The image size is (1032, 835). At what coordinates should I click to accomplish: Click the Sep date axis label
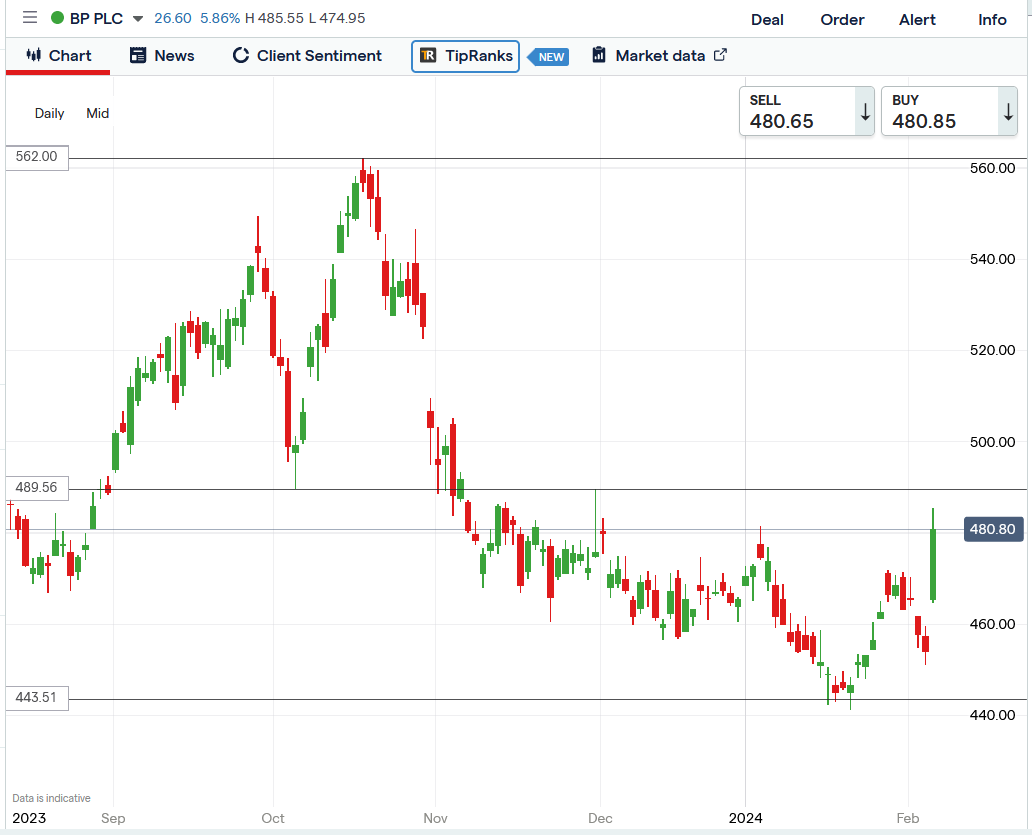coord(113,819)
